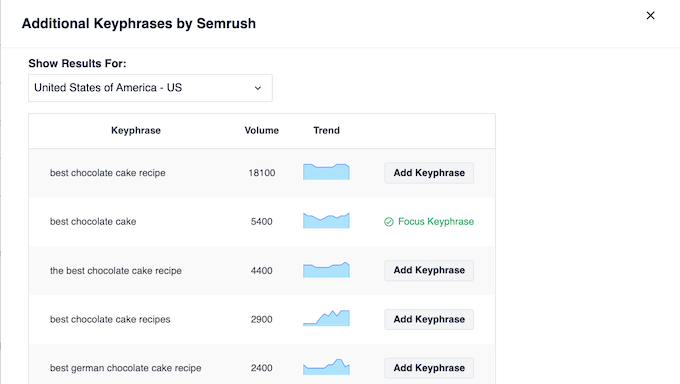The height and width of the screenshot is (384, 680).
Task: Click the Keyphrase column header
Action: pos(136,131)
